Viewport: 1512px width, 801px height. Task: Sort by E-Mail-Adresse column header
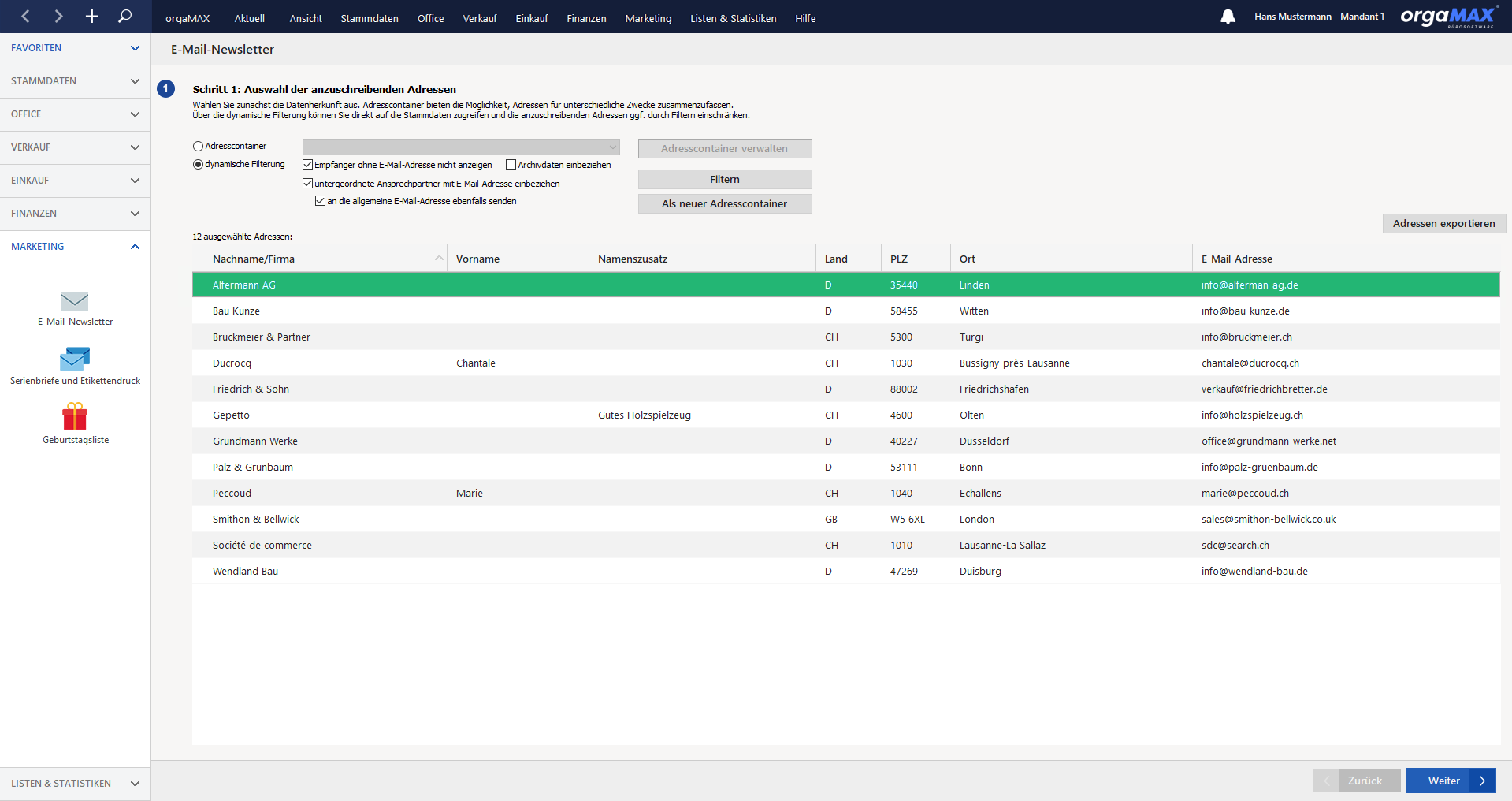(1346, 259)
